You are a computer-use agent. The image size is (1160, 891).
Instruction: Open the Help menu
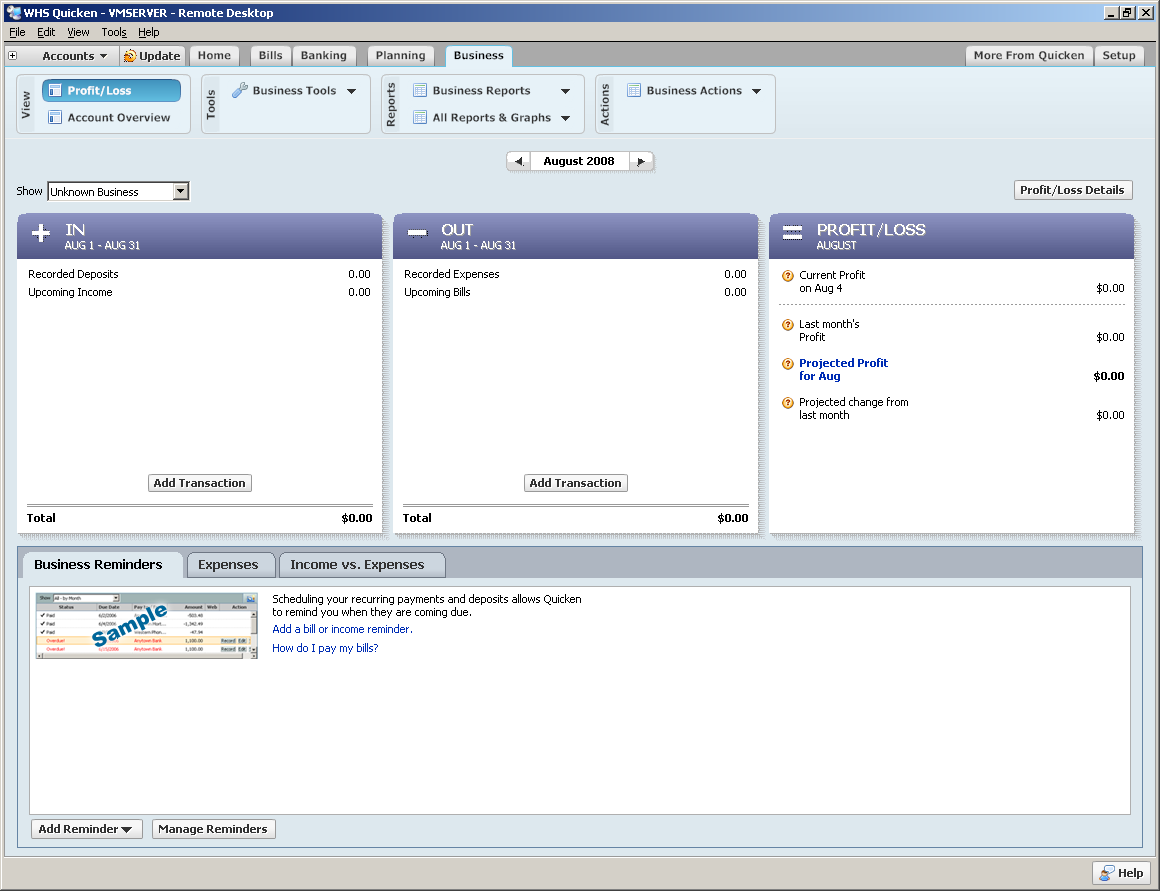click(149, 32)
